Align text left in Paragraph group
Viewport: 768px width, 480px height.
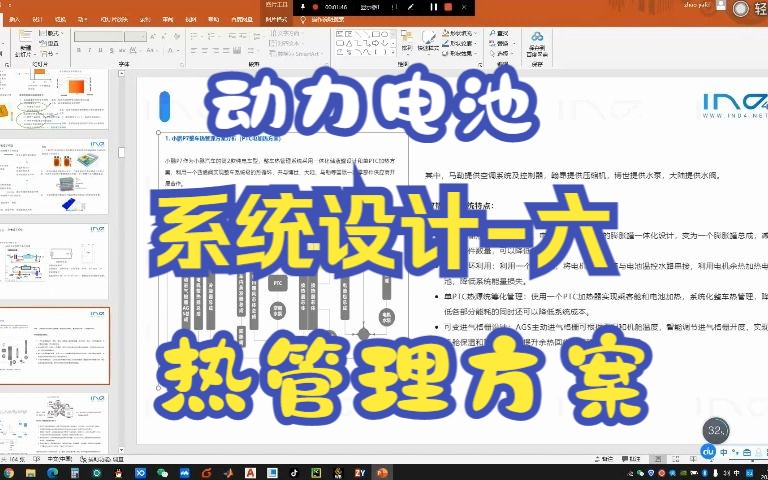194,50
